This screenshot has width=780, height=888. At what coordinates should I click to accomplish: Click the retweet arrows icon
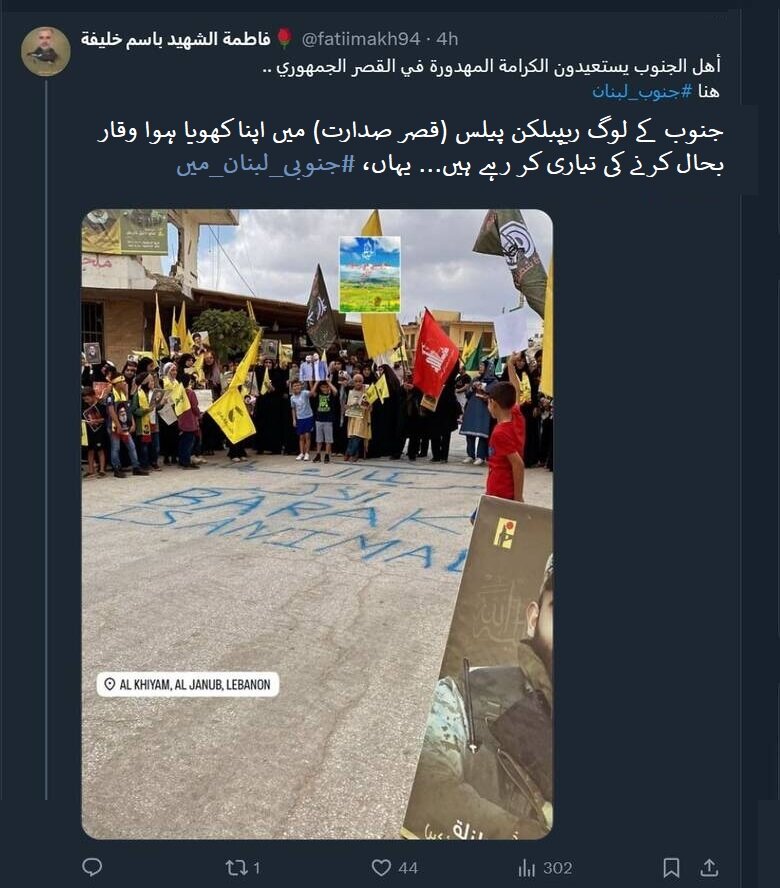pos(235,868)
